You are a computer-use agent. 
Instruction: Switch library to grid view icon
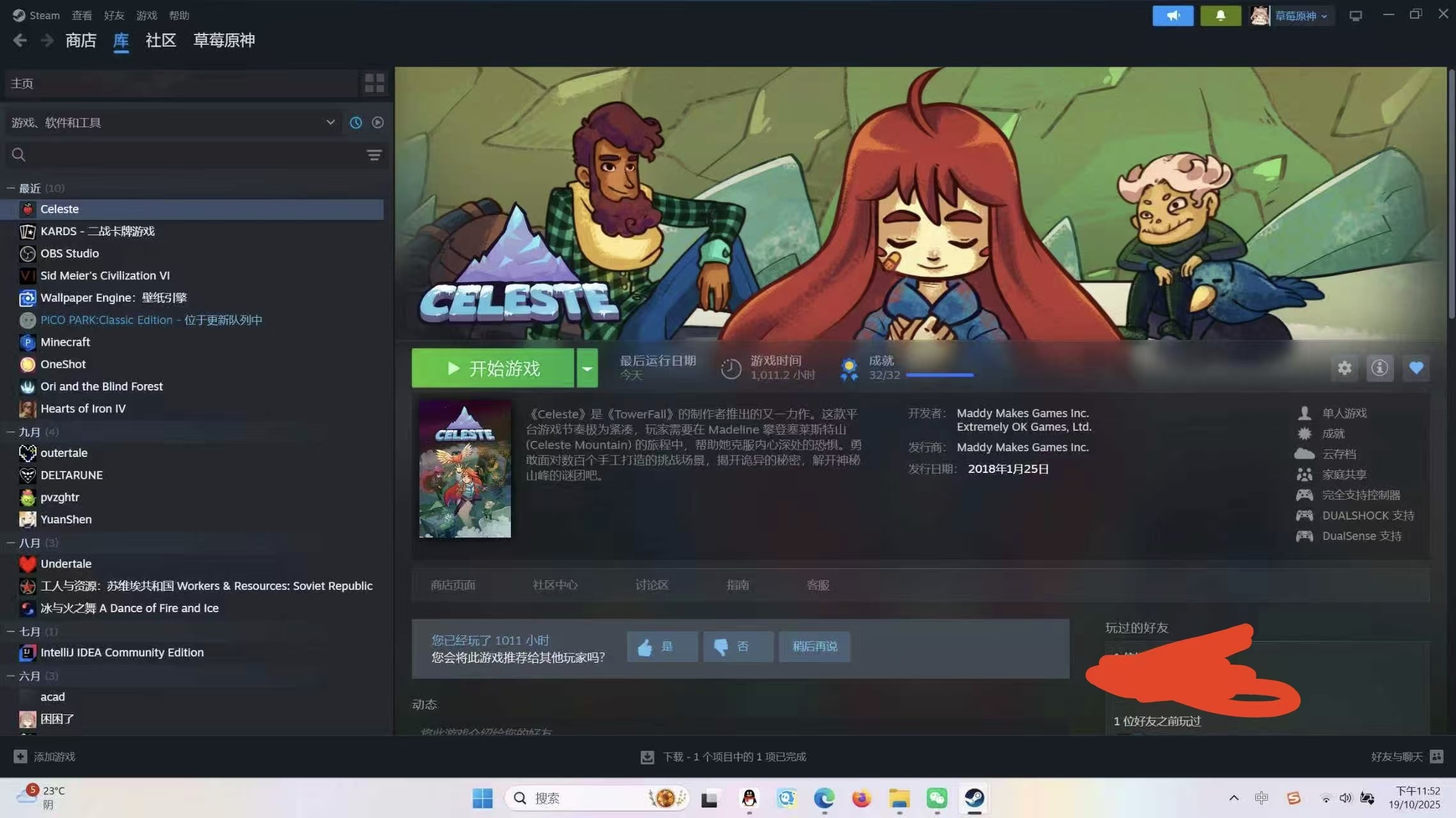click(374, 83)
